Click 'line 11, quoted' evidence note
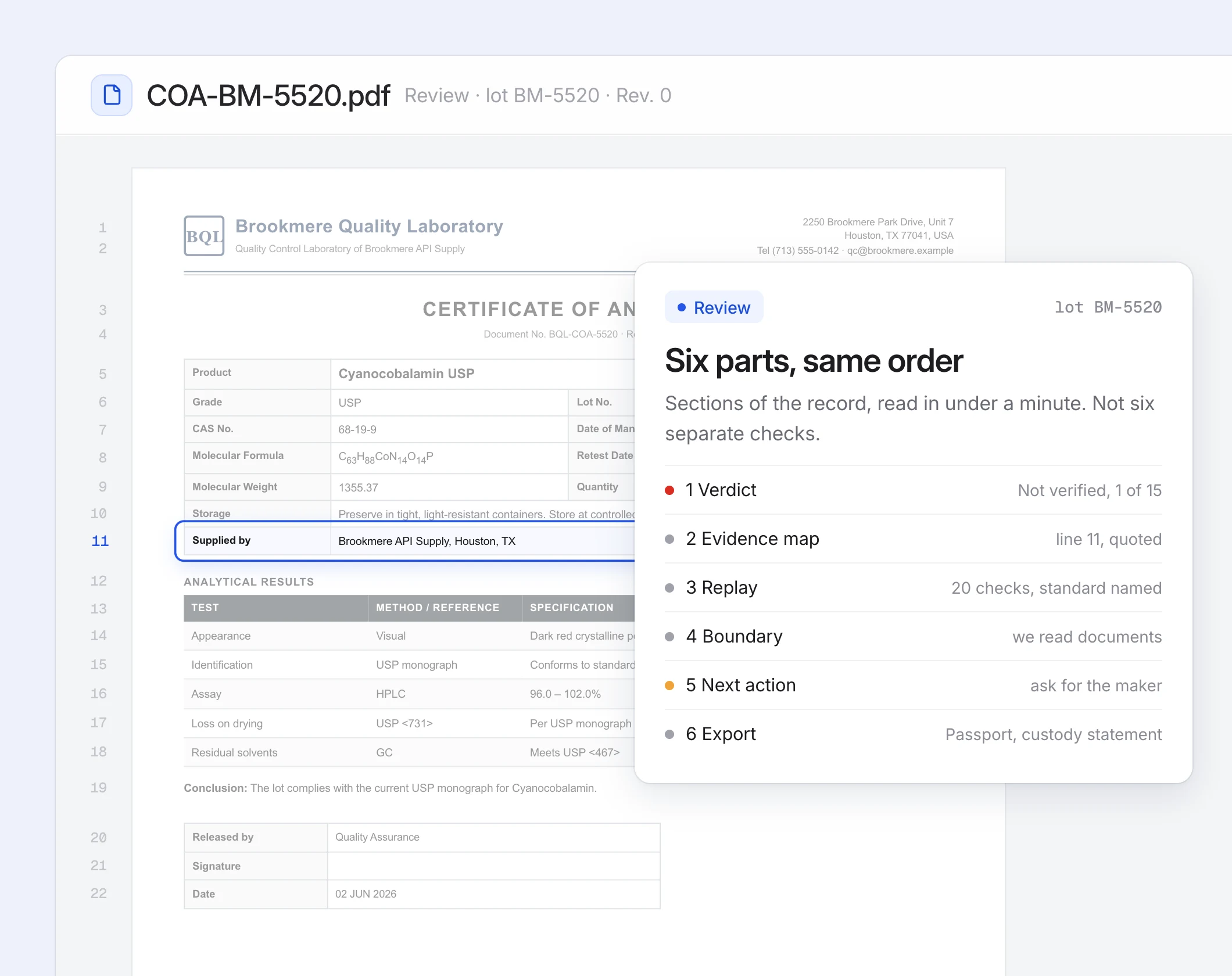This screenshot has width=1232, height=976. [x=1108, y=539]
